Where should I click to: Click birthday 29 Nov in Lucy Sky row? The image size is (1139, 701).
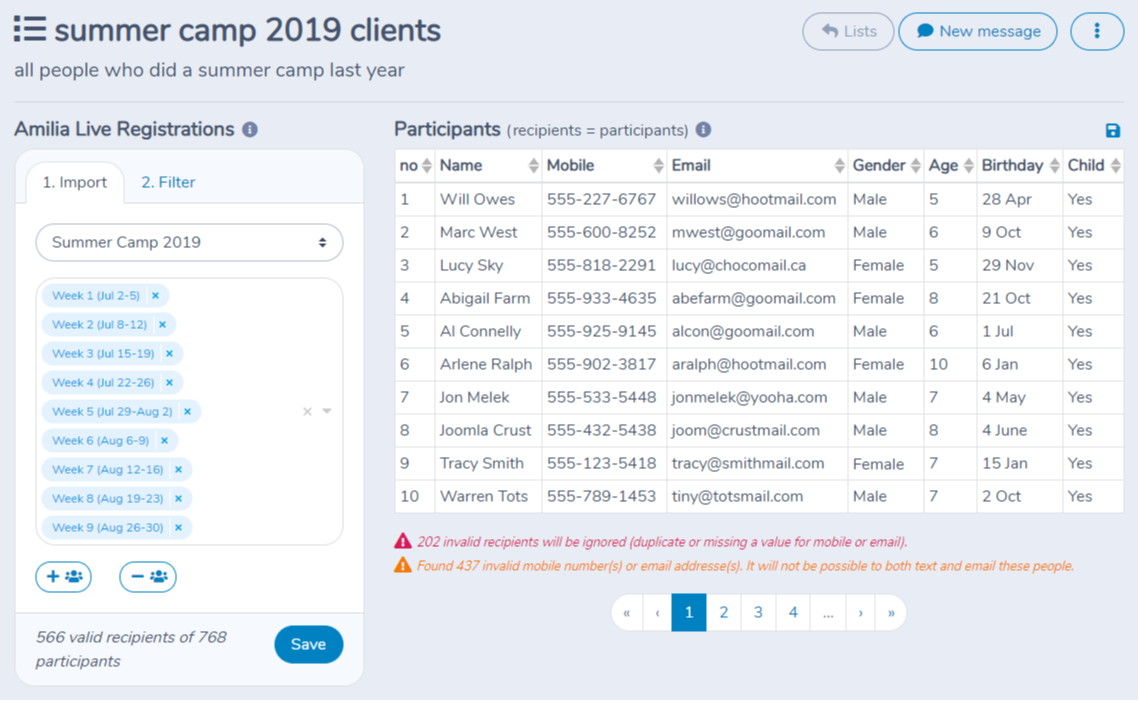pos(1008,265)
